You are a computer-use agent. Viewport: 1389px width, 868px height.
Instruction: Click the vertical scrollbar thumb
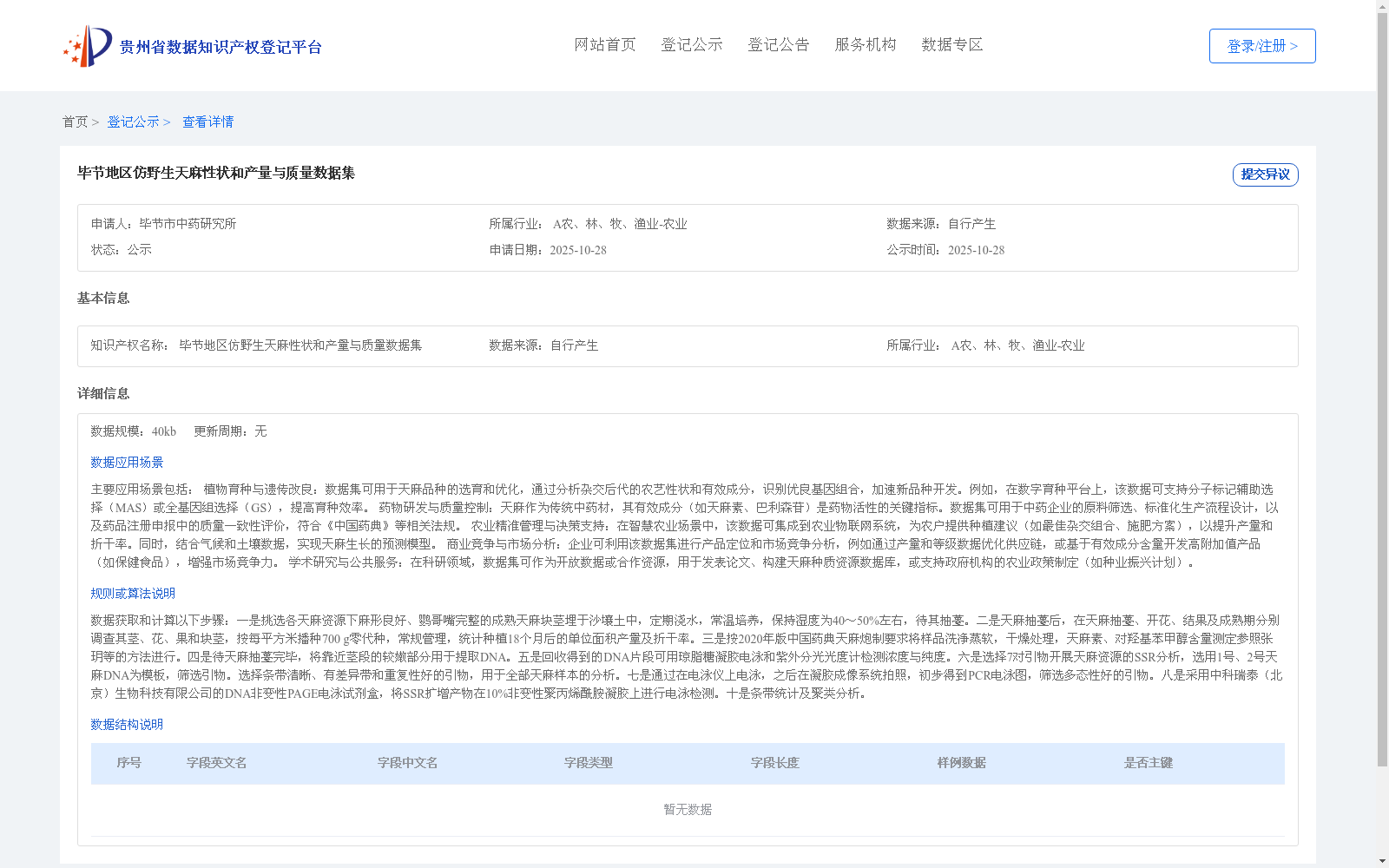pyautogui.click(x=1382, y=389)
